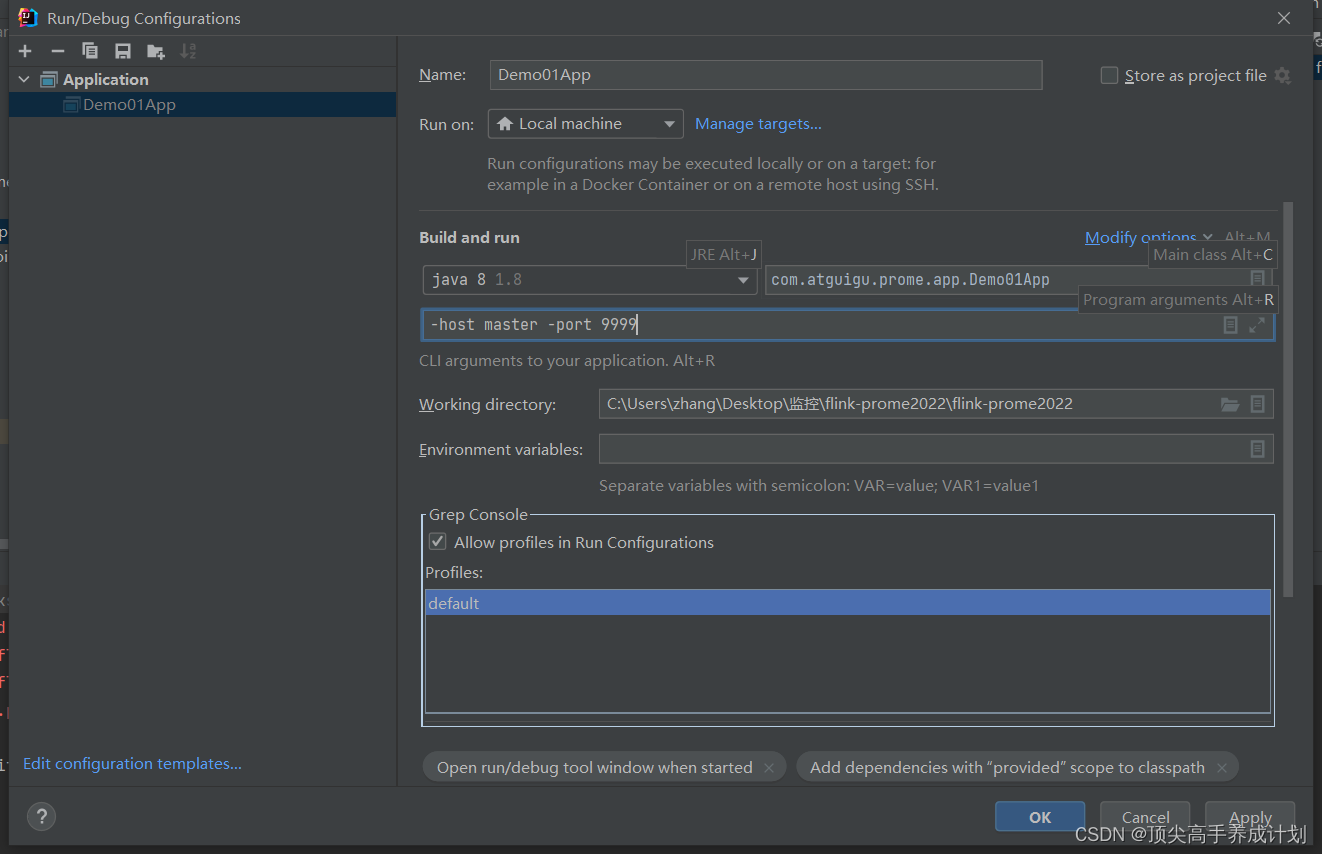The height and width of the screenshot is (854, 1322).
Task: Uncheck Allow profiles in Run Configurations
Action: point(437,541)
